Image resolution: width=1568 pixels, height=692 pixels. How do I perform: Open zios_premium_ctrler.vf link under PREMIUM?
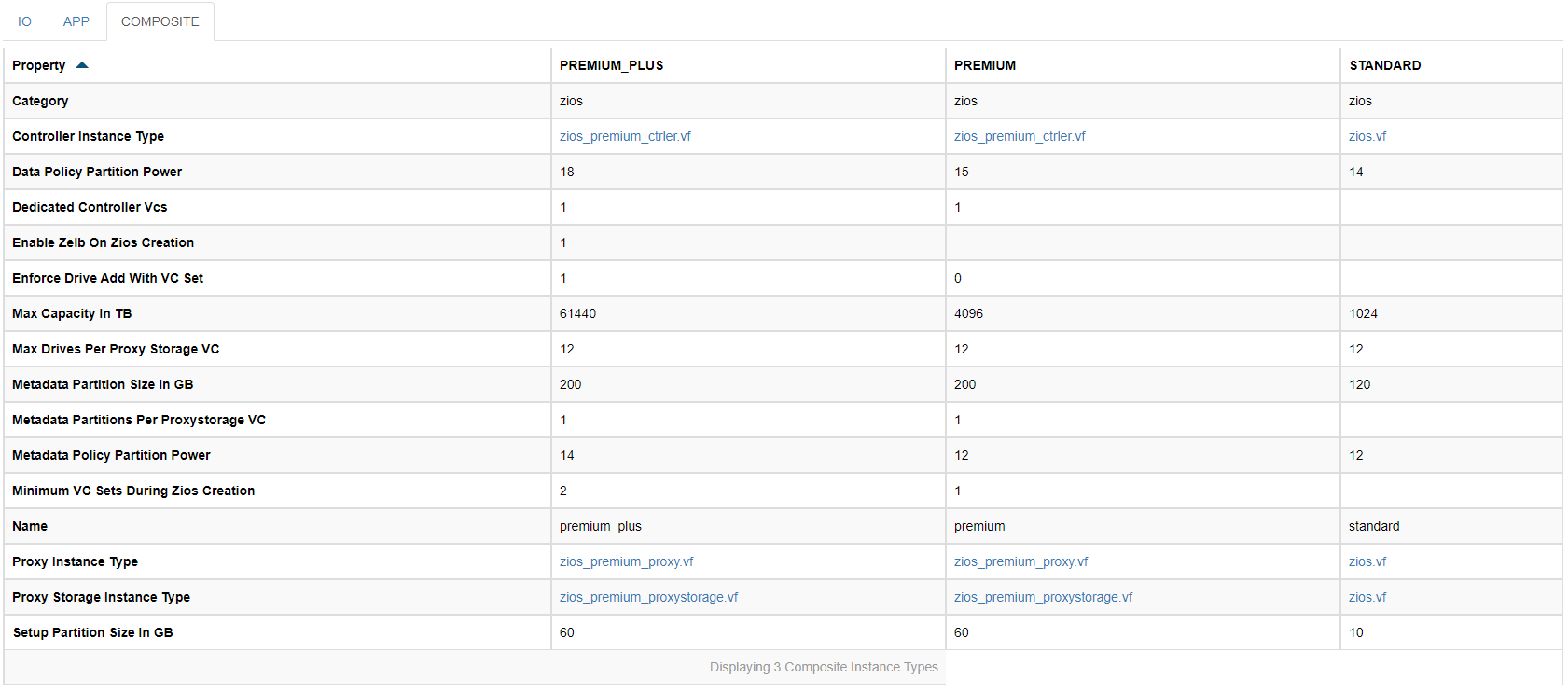pos(1020,136)
